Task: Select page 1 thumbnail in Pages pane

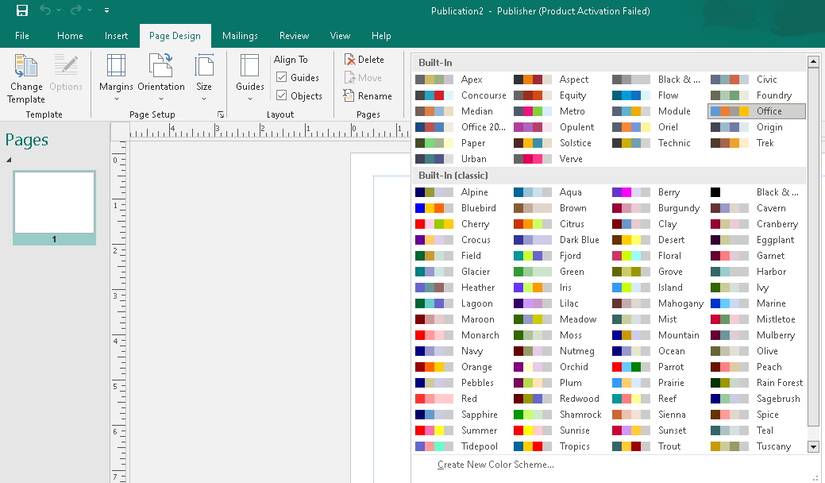Action: (x=54, y=207)
